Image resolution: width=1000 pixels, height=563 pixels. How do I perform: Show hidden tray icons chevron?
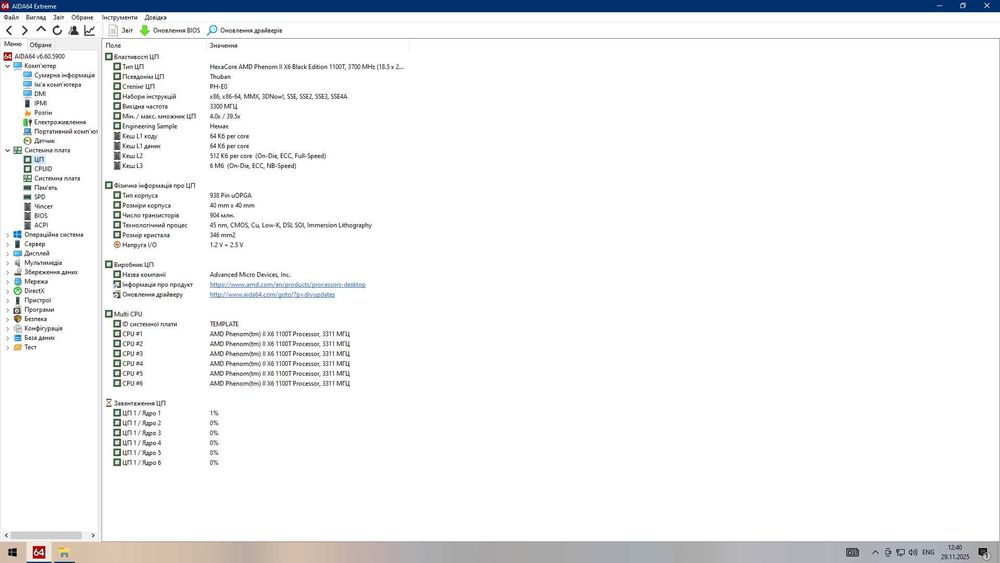875,552
